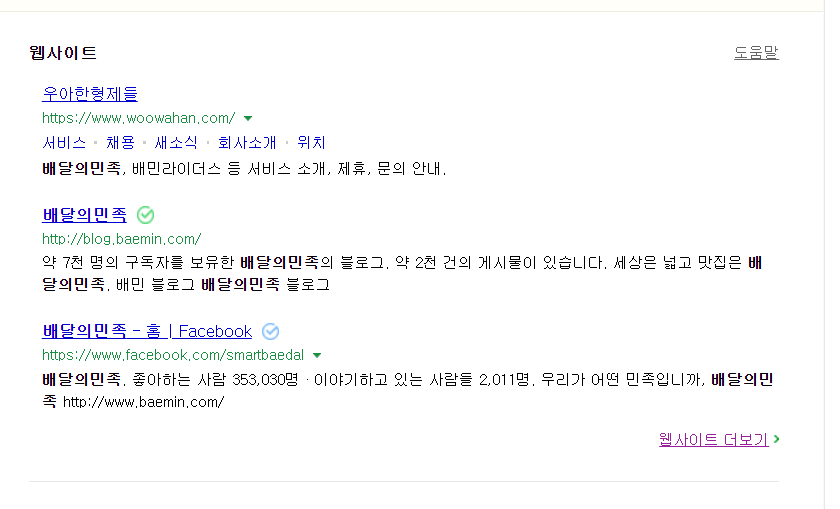This screenshot has width=840, height=509.
Task: Open the 회사소개 sublink
Action: click(x=247, y=143)
